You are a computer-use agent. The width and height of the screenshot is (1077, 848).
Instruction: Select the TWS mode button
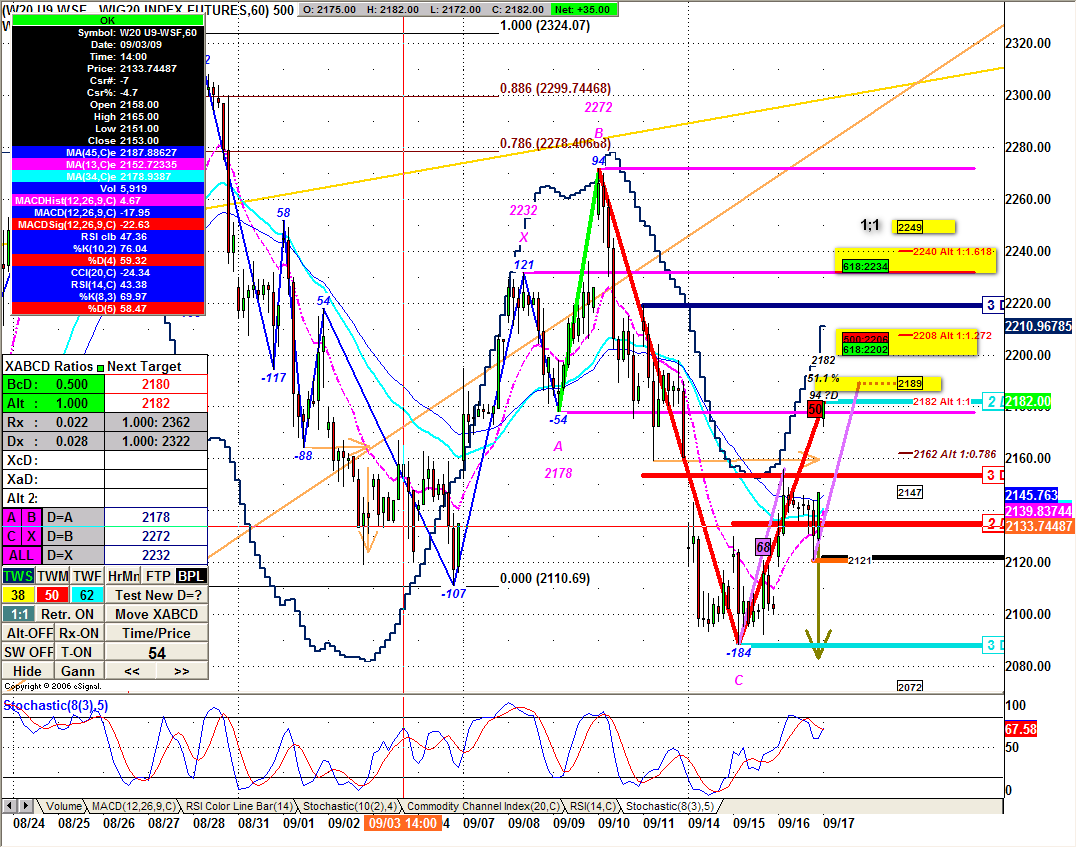pyautogui.click(x=18, y=576)
